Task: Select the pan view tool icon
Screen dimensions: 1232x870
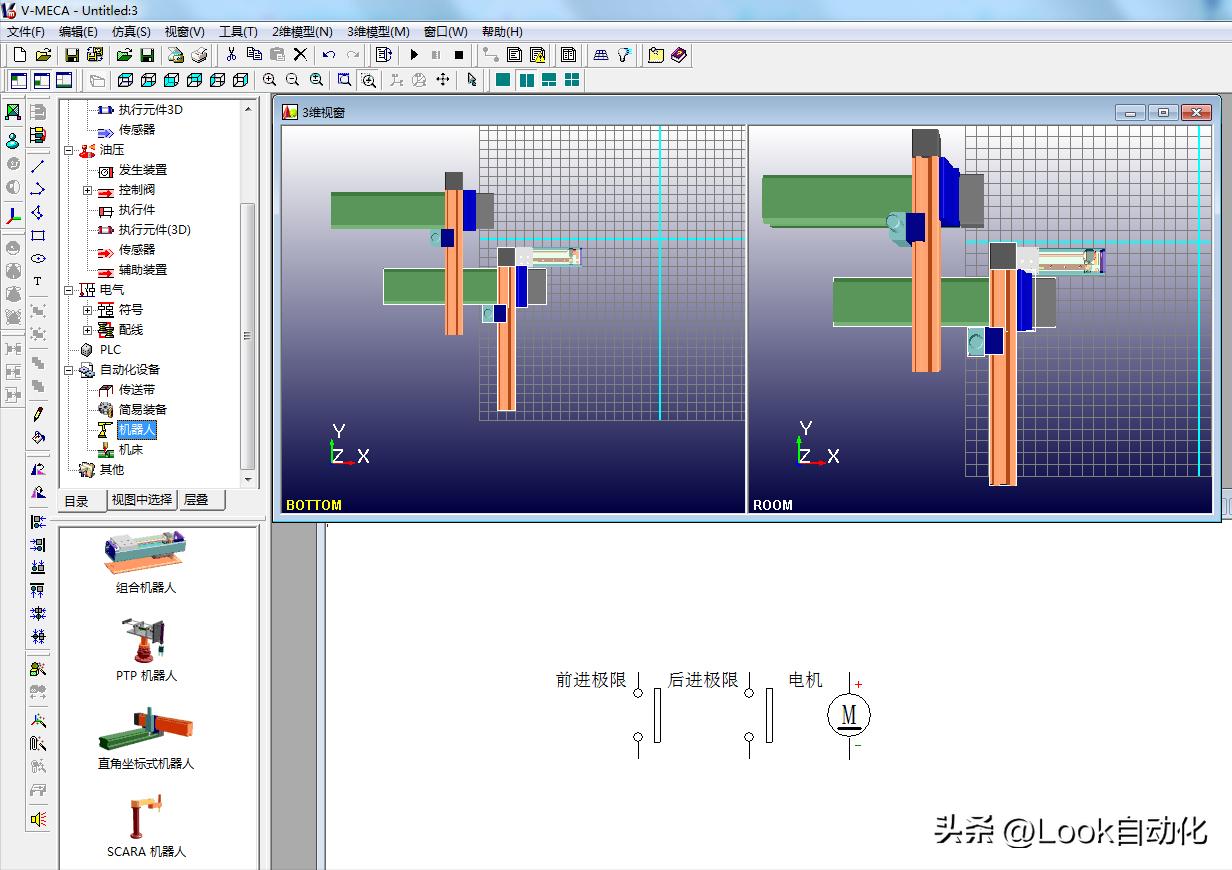Action: [441, 79]
